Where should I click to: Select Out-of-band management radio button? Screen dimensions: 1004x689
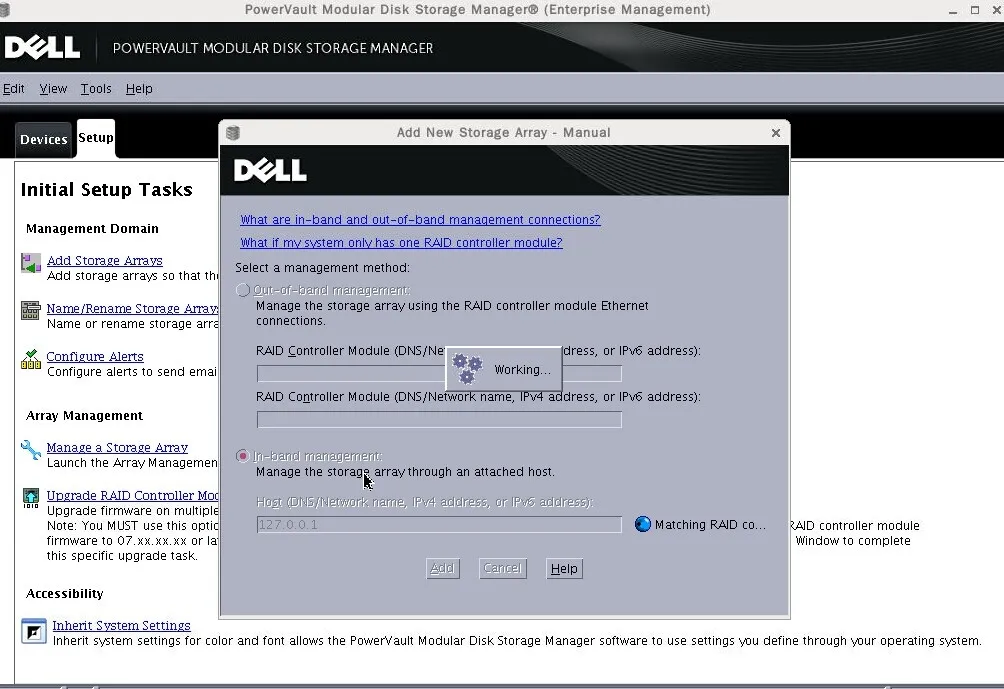click(243, 290)
